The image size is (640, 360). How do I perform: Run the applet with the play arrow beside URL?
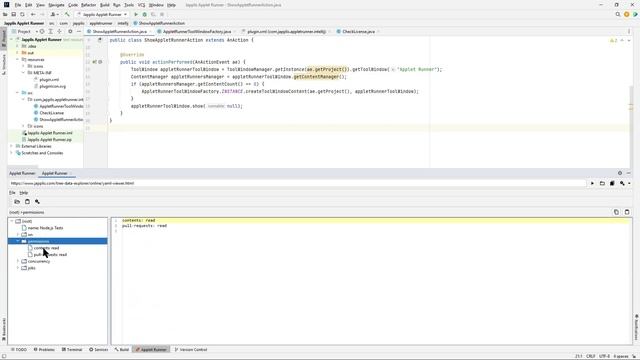(x=592, y=183)
